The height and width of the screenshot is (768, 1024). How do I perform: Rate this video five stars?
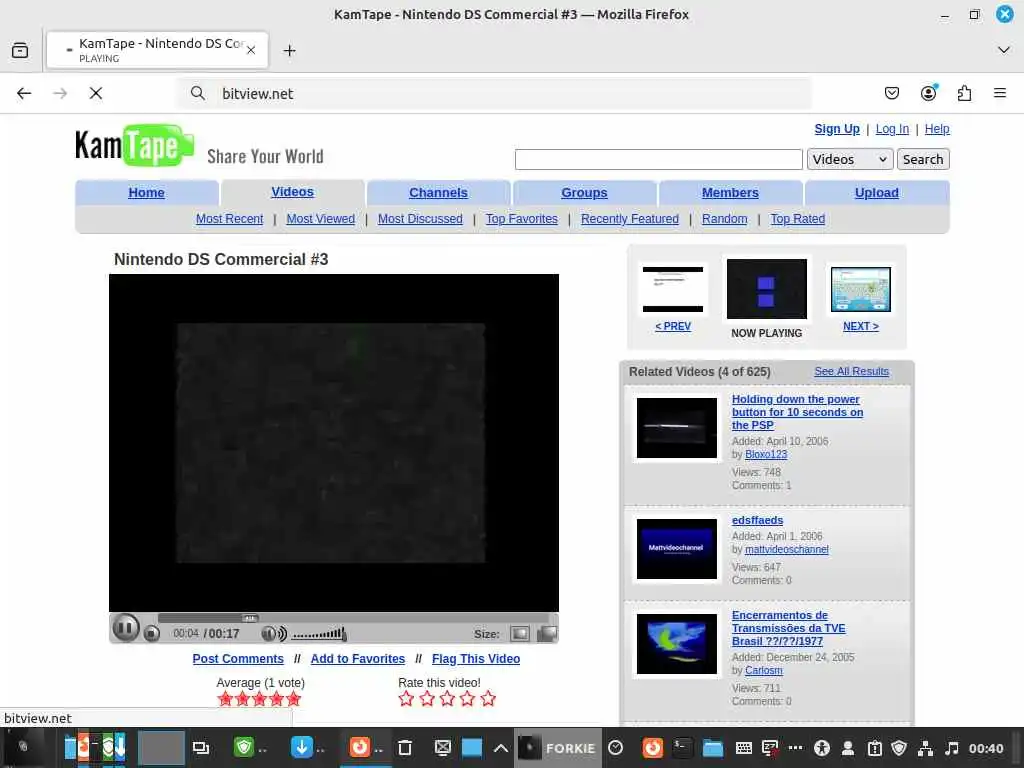coord(488,699)
